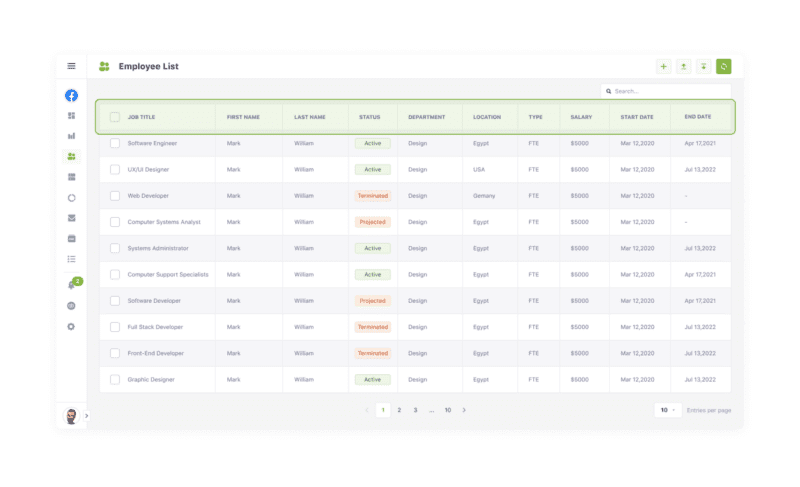Expand the sidebar using the avatar chevron
The image size is (800, 487).
[x=87, y=415]
